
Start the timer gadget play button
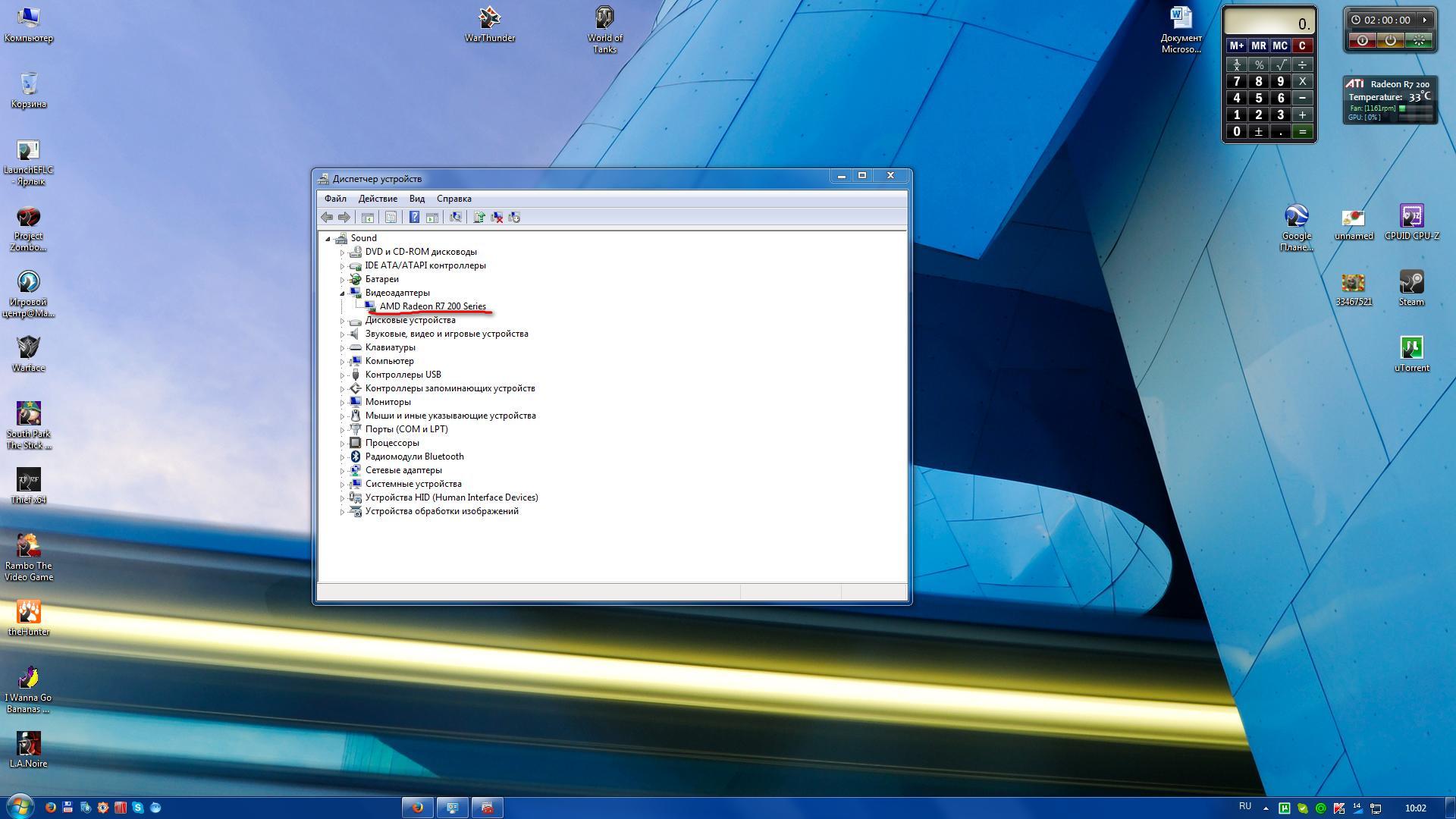[x=1424, y=20]
